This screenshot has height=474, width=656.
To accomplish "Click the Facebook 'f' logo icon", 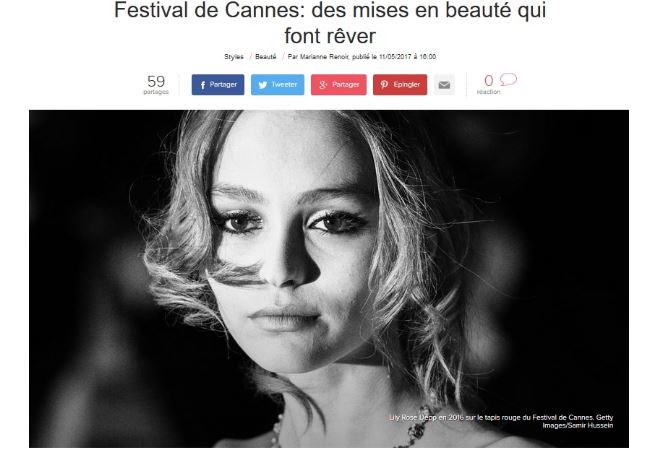I will (202, 85).
